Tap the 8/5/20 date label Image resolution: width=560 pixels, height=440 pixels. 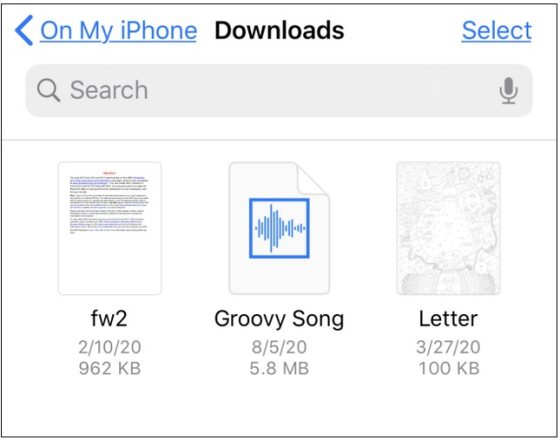tap(279, 347)
